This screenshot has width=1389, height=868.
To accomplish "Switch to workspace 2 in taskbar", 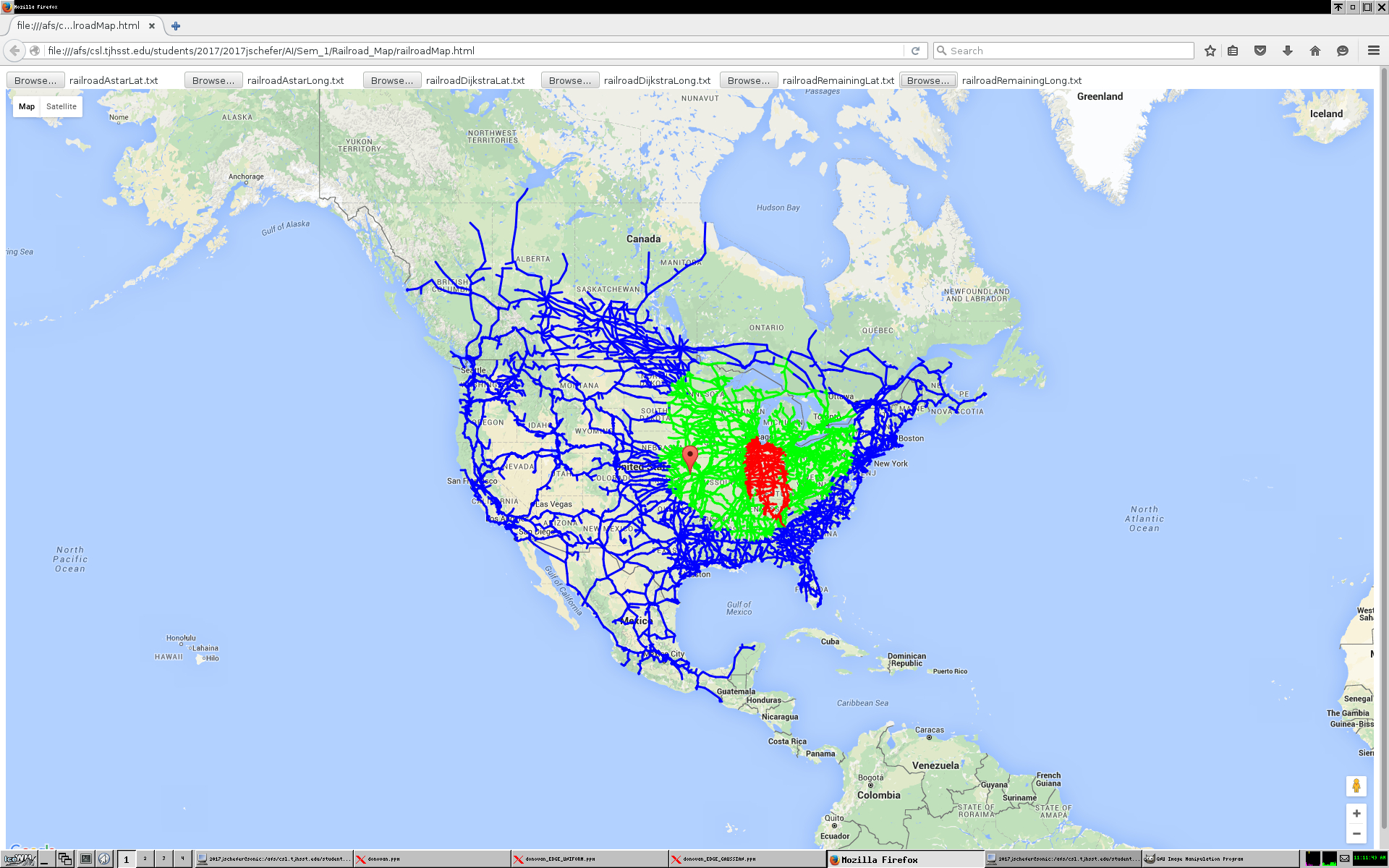I will (145, 859).
